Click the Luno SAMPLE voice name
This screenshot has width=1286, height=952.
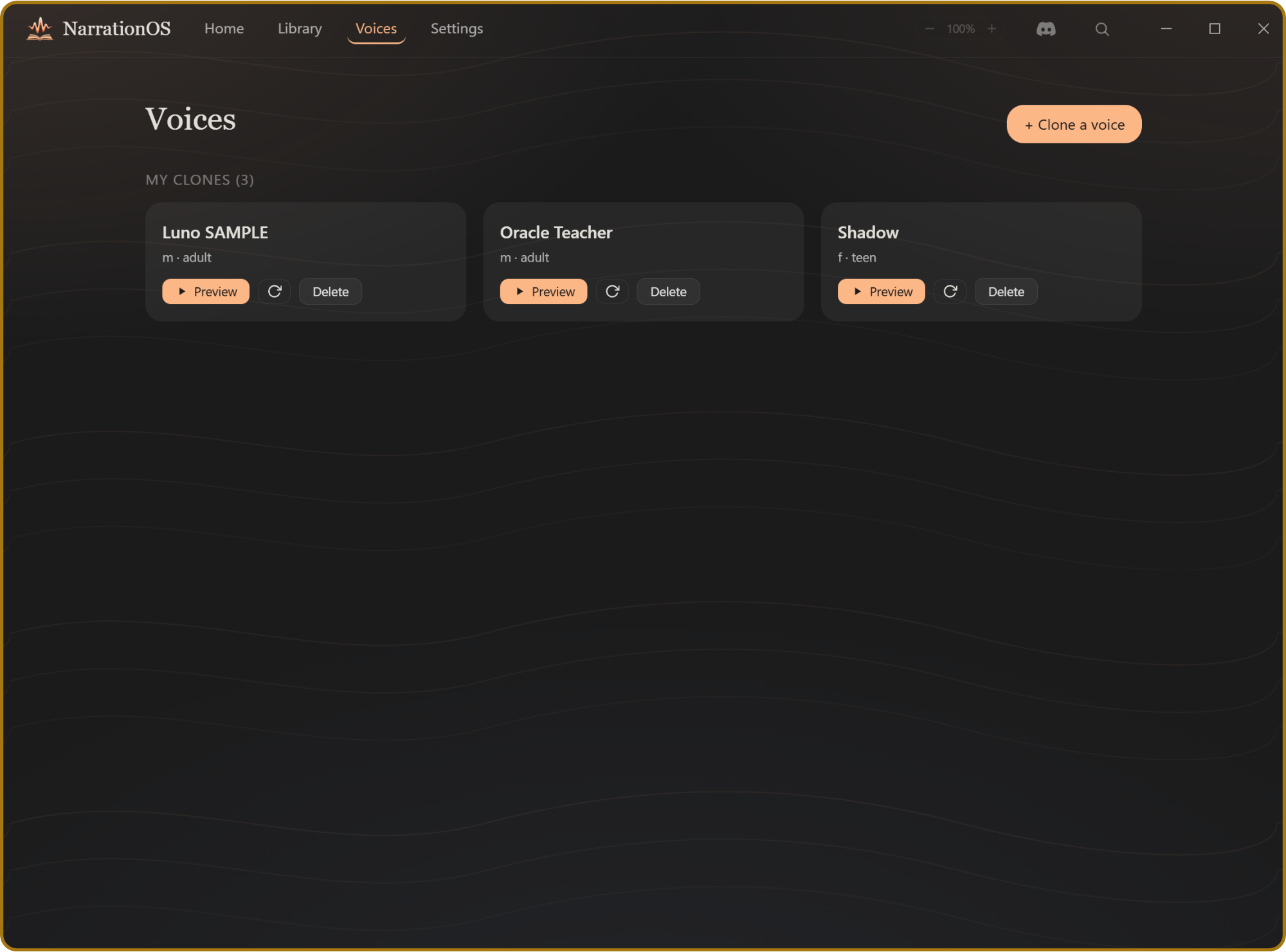pos(215,233)
